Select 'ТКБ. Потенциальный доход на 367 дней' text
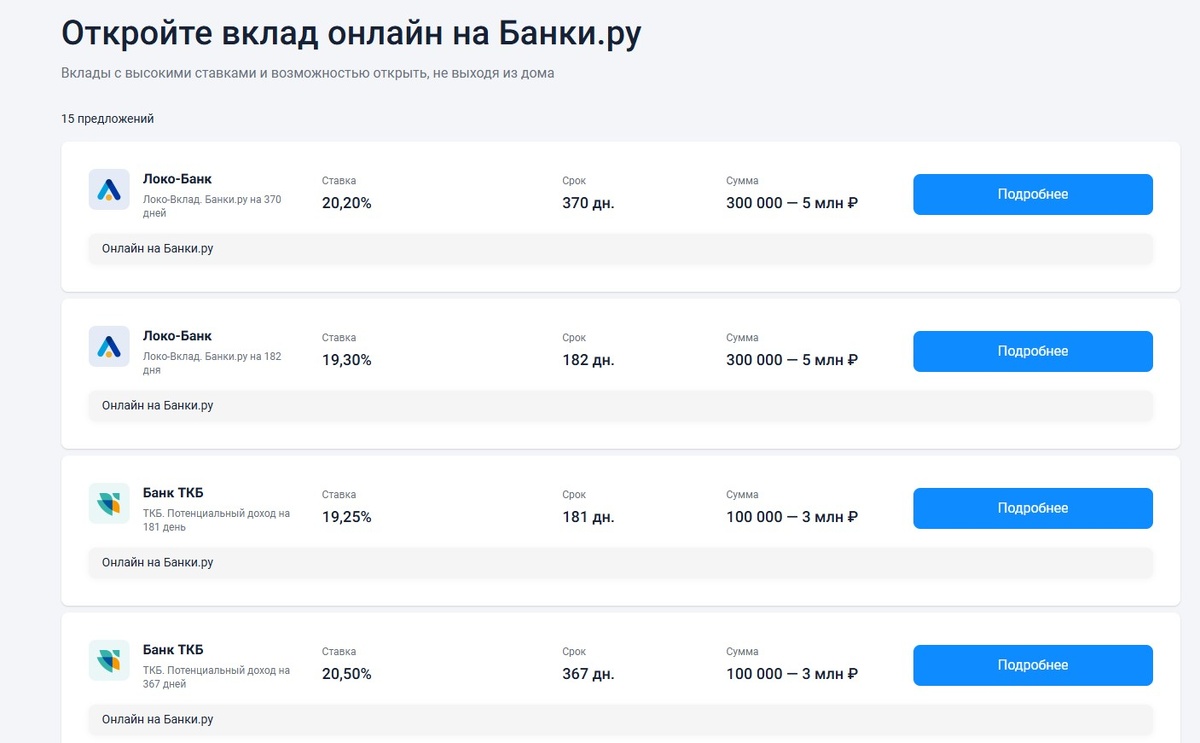1200x743 pixels. point(217,677)
